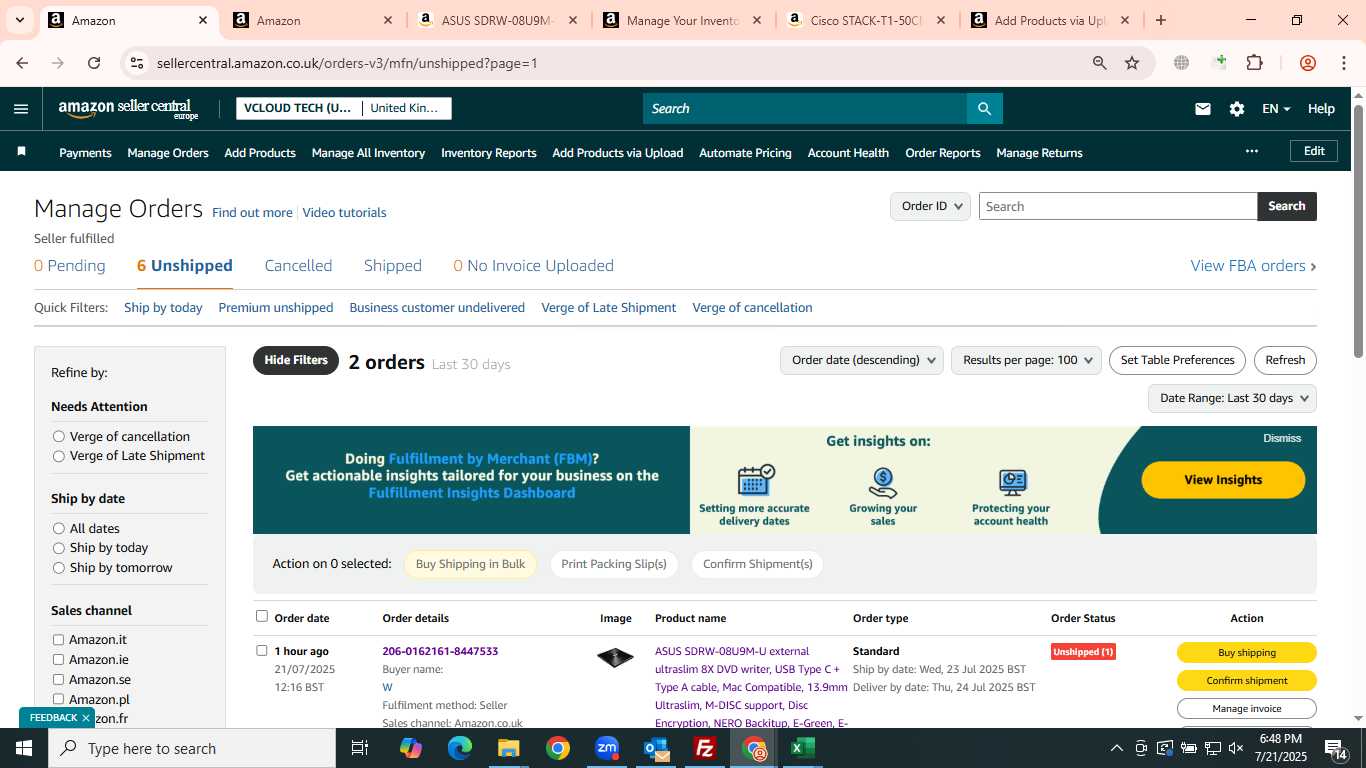
Task: Switch to the No Invoice Uploaded tab
Action: click(x=533, y=266)
